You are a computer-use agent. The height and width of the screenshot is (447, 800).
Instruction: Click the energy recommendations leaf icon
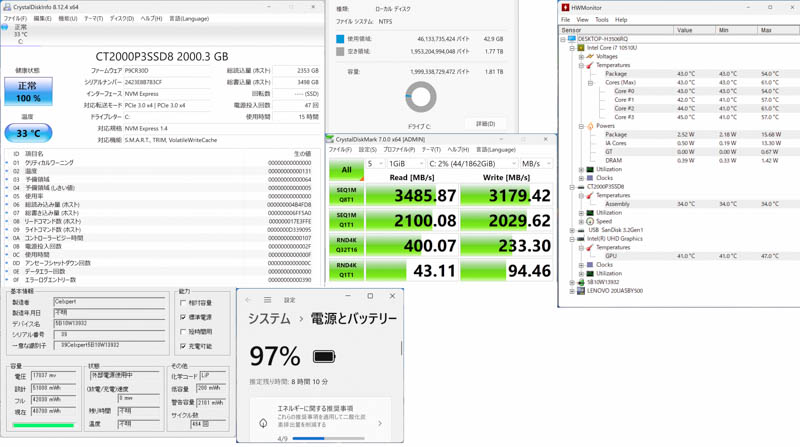tap(263, 422)
